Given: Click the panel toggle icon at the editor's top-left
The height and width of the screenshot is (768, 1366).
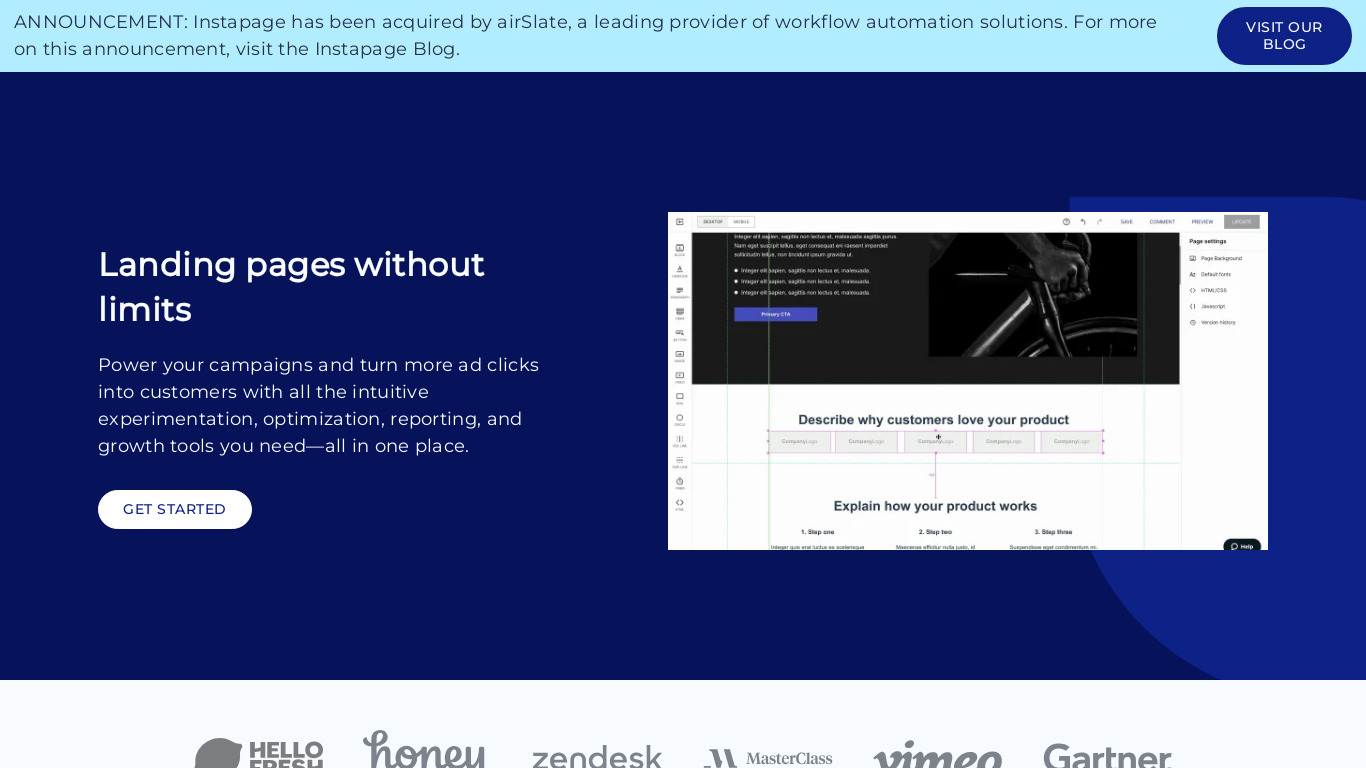Looking at the screenshot, I should point(680,221).
